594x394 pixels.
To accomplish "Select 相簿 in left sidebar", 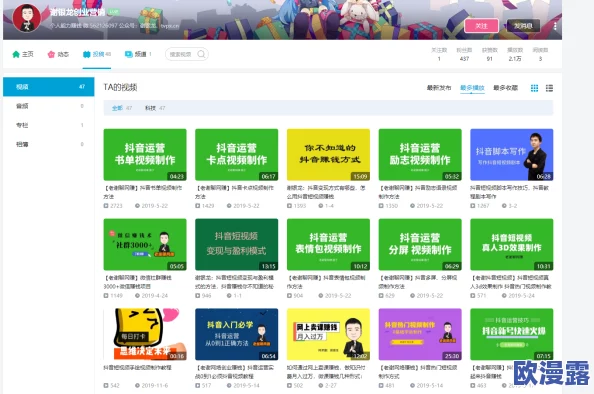I will tap(48, 144).
